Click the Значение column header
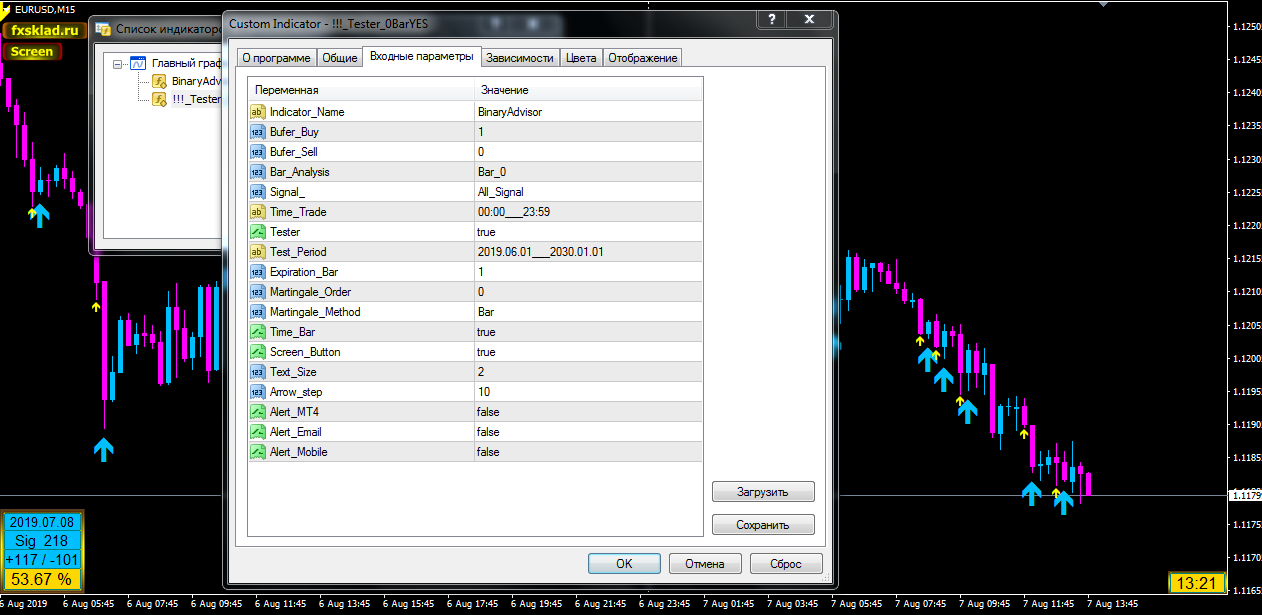 (x=589, y=90)
